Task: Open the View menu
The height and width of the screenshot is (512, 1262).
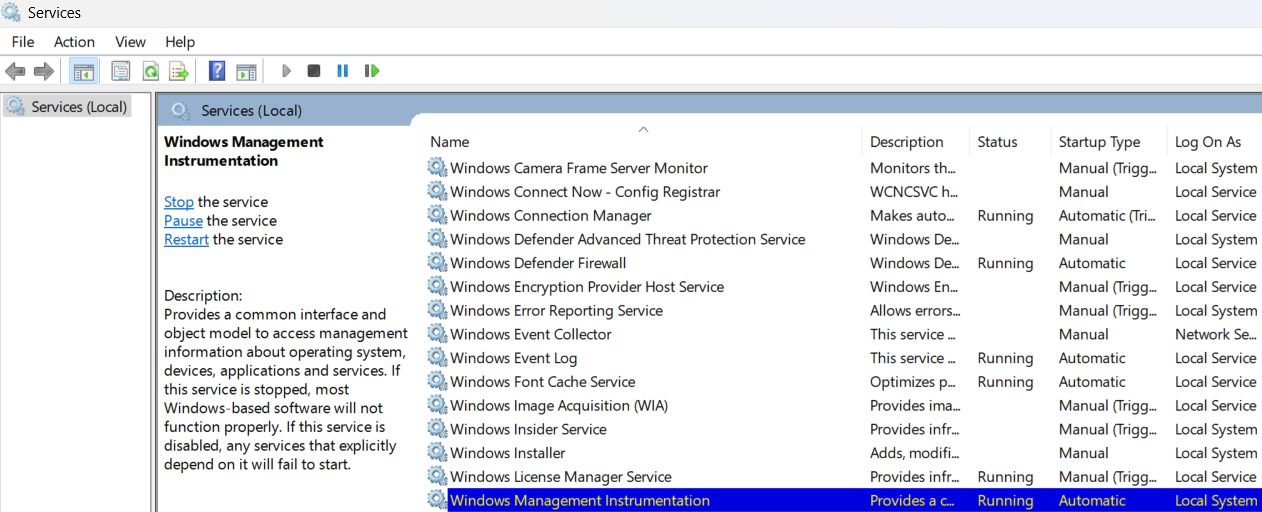Action: point(130,42)
